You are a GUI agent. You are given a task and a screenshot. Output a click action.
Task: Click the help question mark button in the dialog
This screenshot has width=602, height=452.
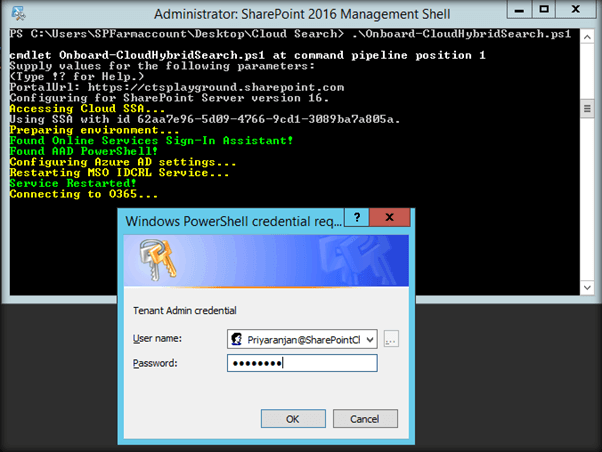point(357,217)
